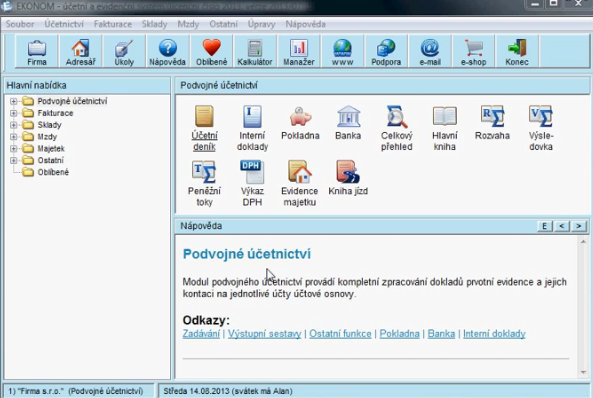Click help panel scrollbar down arrow
Screen dimensions: 593x398
click(583, 372)
